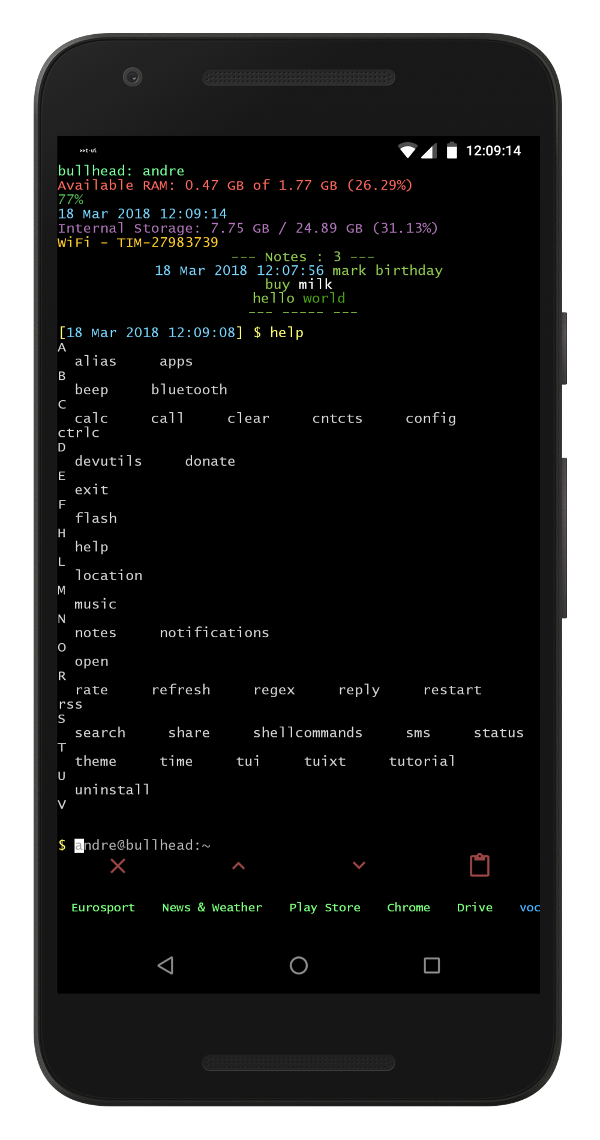Tap the up-arrow previous command icon
Viewport: 600px width, 1140px height.
tap(238, 865)
